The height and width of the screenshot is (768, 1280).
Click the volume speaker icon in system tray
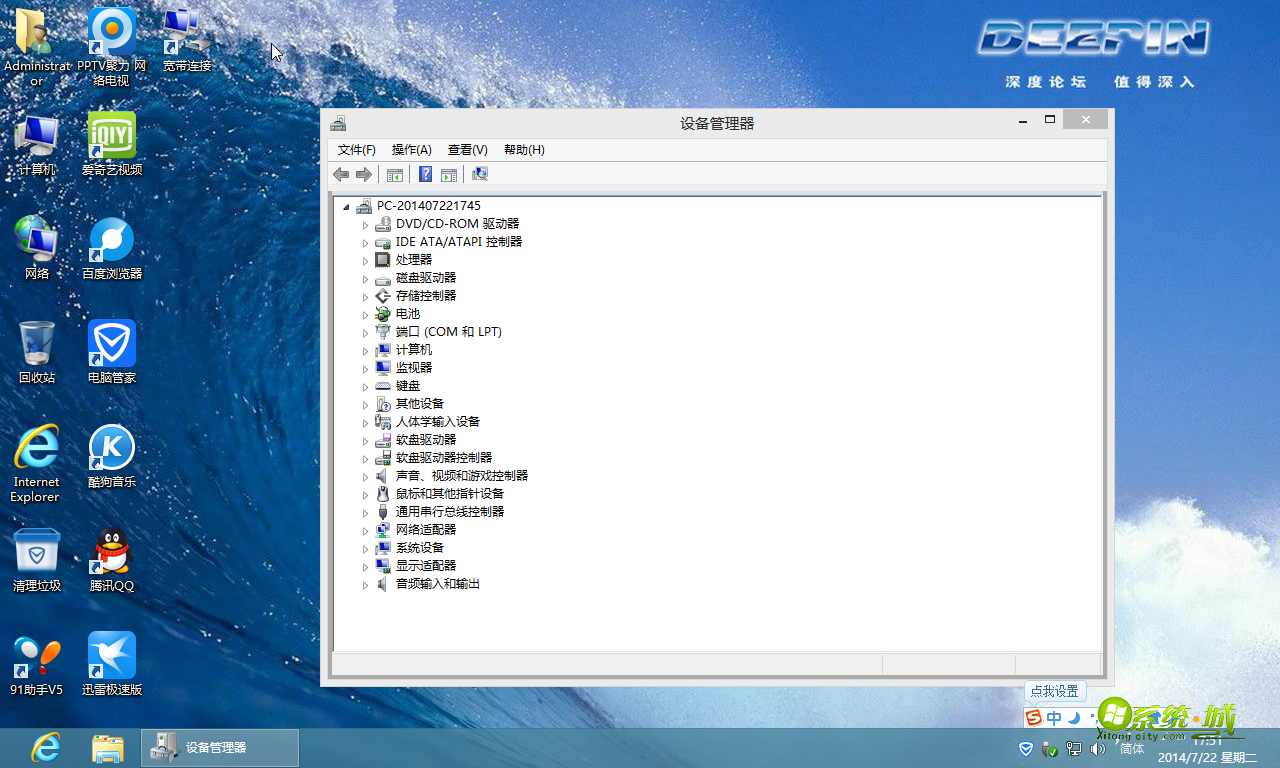pos(1097,750)
